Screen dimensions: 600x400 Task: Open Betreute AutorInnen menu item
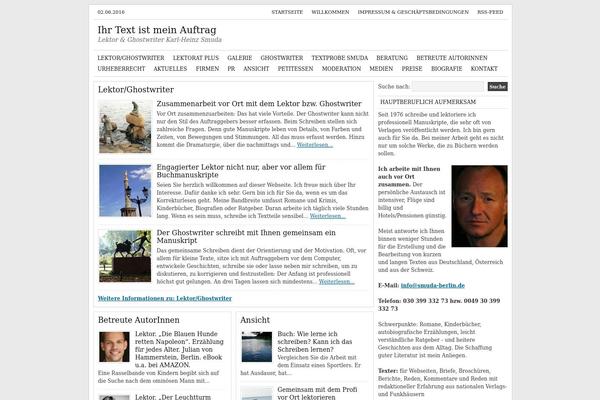pos(452,58)
